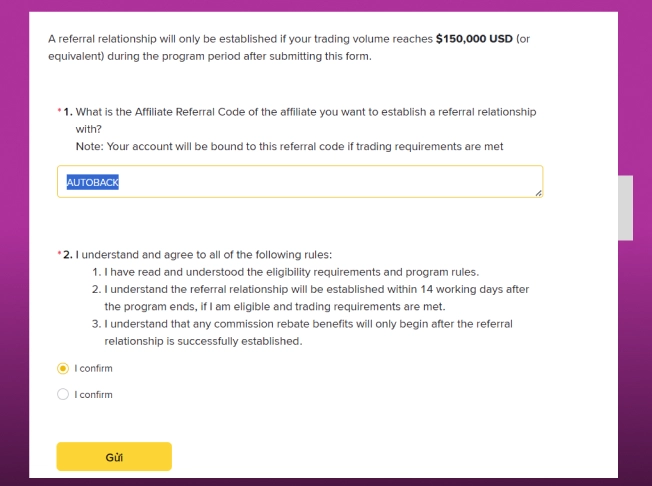Click the Affiliate Referral Code text field
Image resolution: width=652 pixels, height=486 pixels.
click(300, 182)
